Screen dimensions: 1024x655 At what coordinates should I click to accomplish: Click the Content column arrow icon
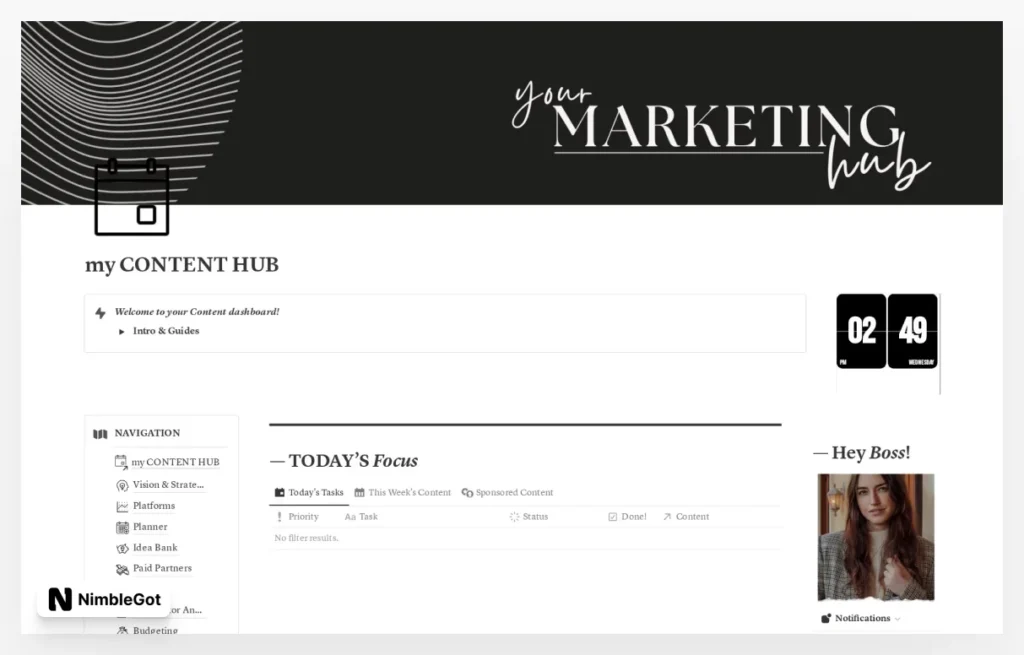(667, 517)
